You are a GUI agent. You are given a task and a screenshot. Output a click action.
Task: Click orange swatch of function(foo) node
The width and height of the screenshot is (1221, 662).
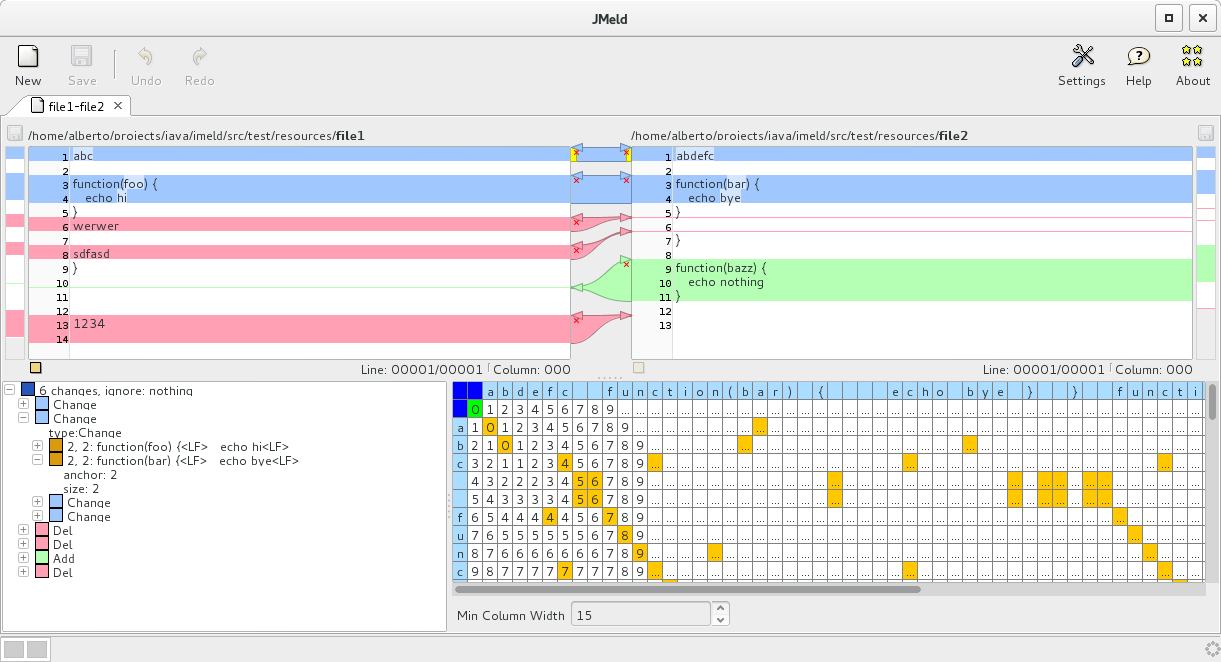coord(56,446)
